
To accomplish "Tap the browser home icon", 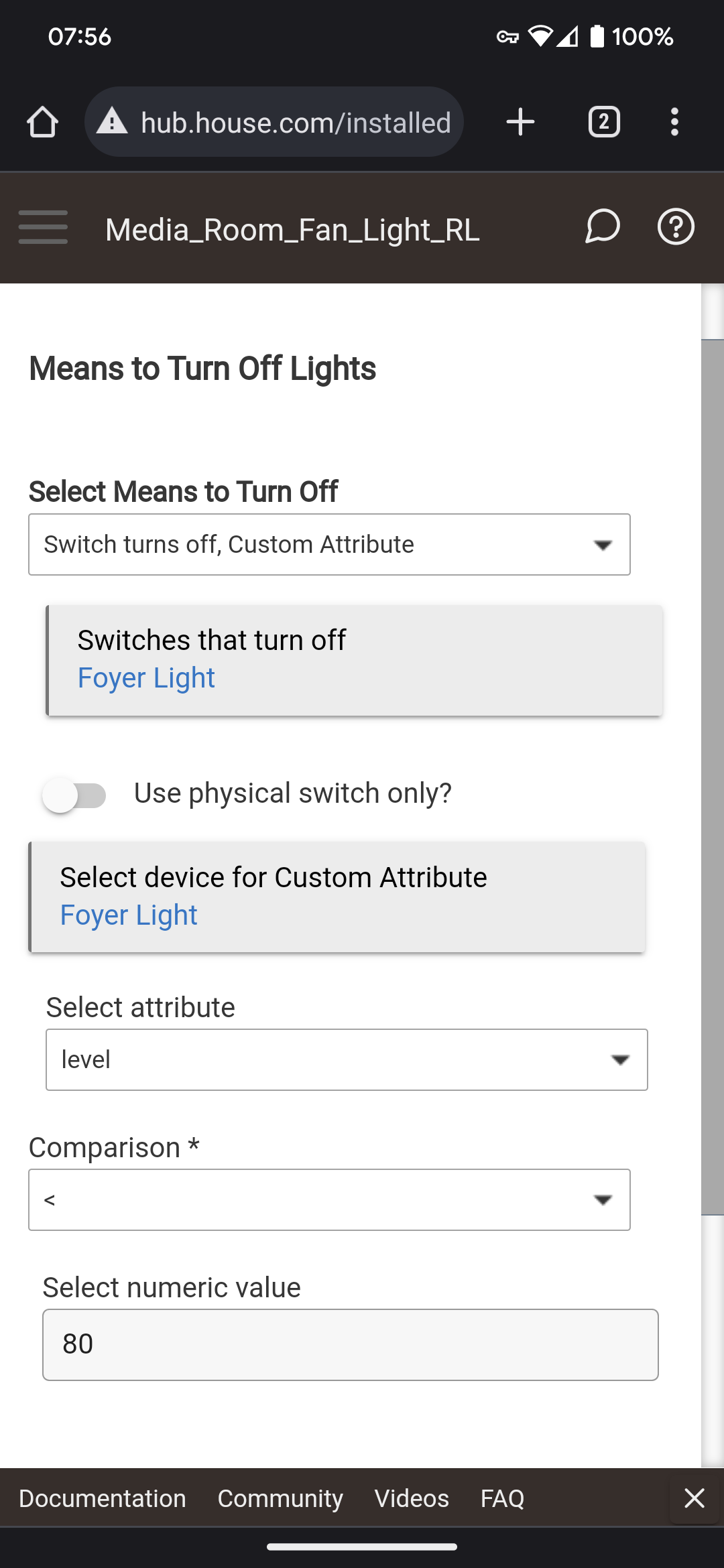I will (x=43, y=121).
